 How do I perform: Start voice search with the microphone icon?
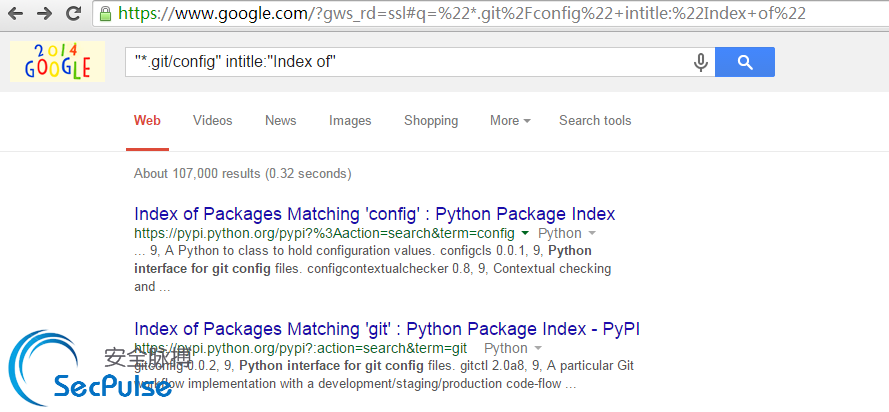(x=701, y=62)
